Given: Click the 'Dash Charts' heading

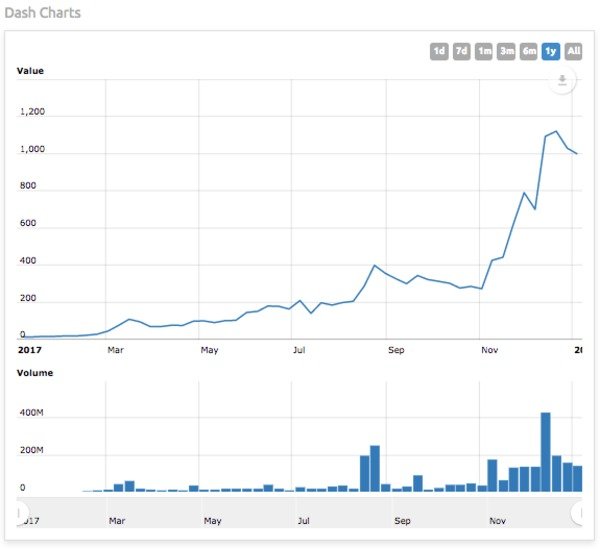Looking at the screenshot, I should [42, 13].
